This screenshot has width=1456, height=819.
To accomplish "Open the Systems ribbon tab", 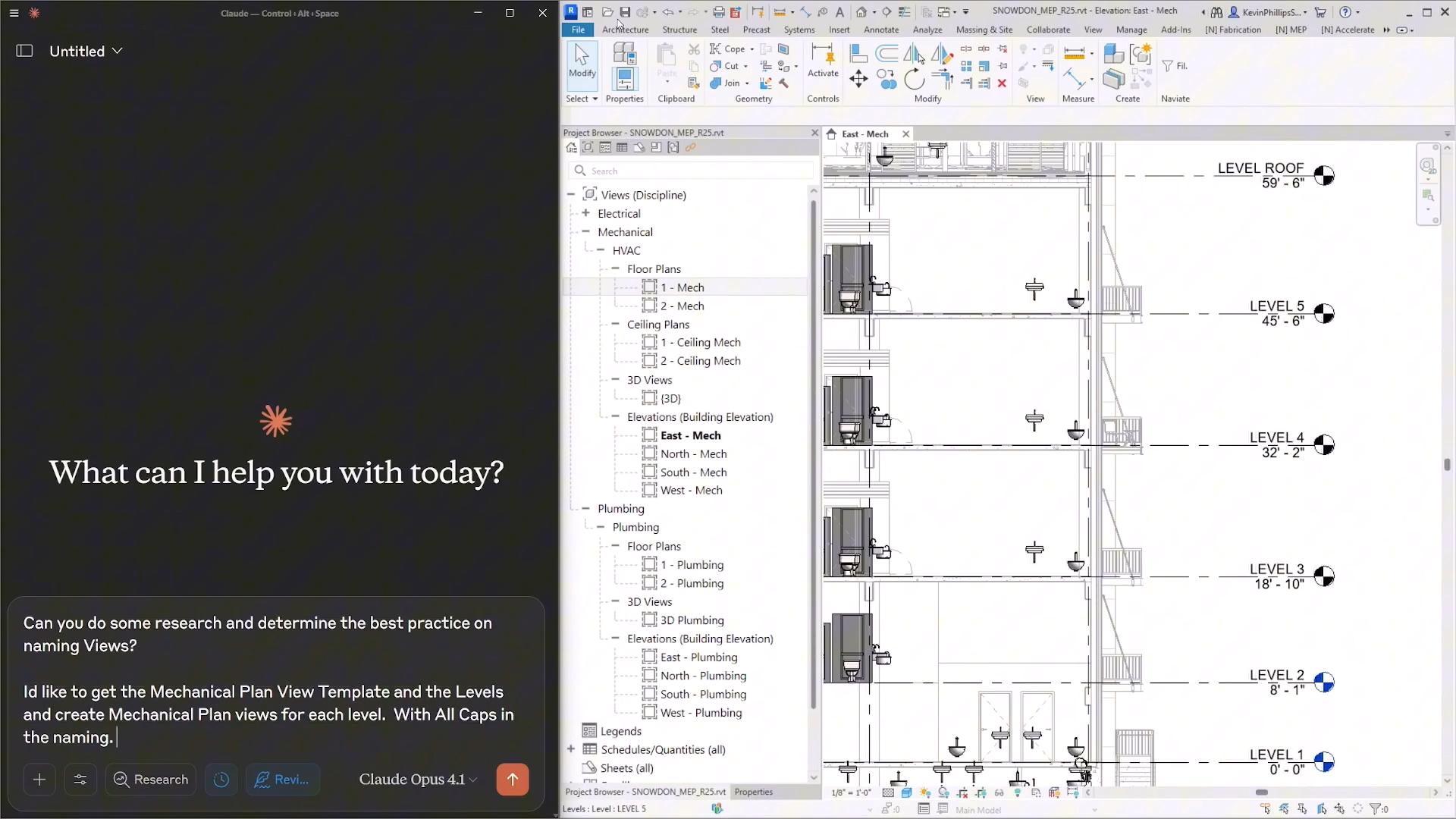I will [x=799, y=30].
